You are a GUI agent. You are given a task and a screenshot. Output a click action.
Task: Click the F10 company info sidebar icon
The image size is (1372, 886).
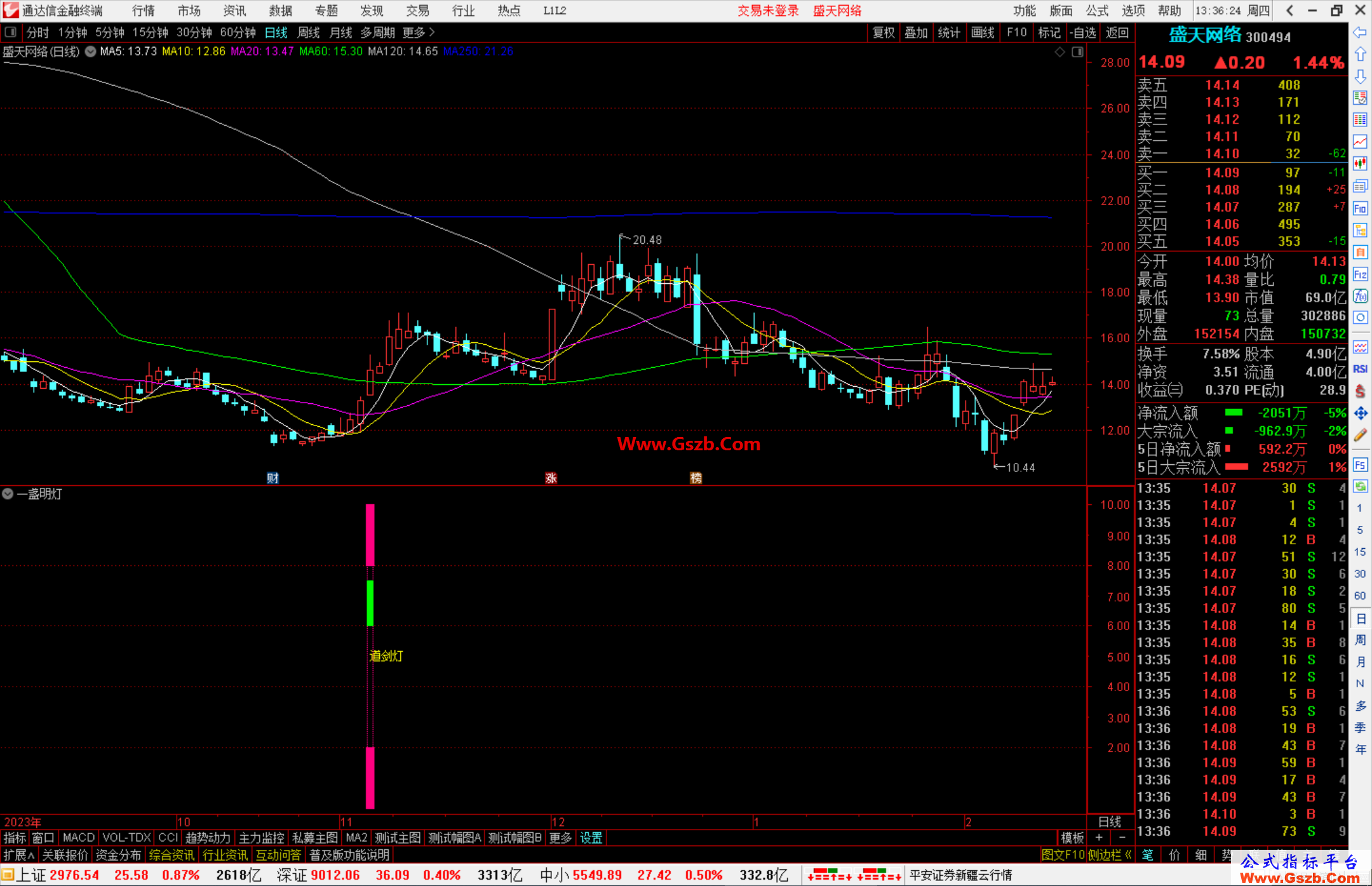(x=1360, y=208)
